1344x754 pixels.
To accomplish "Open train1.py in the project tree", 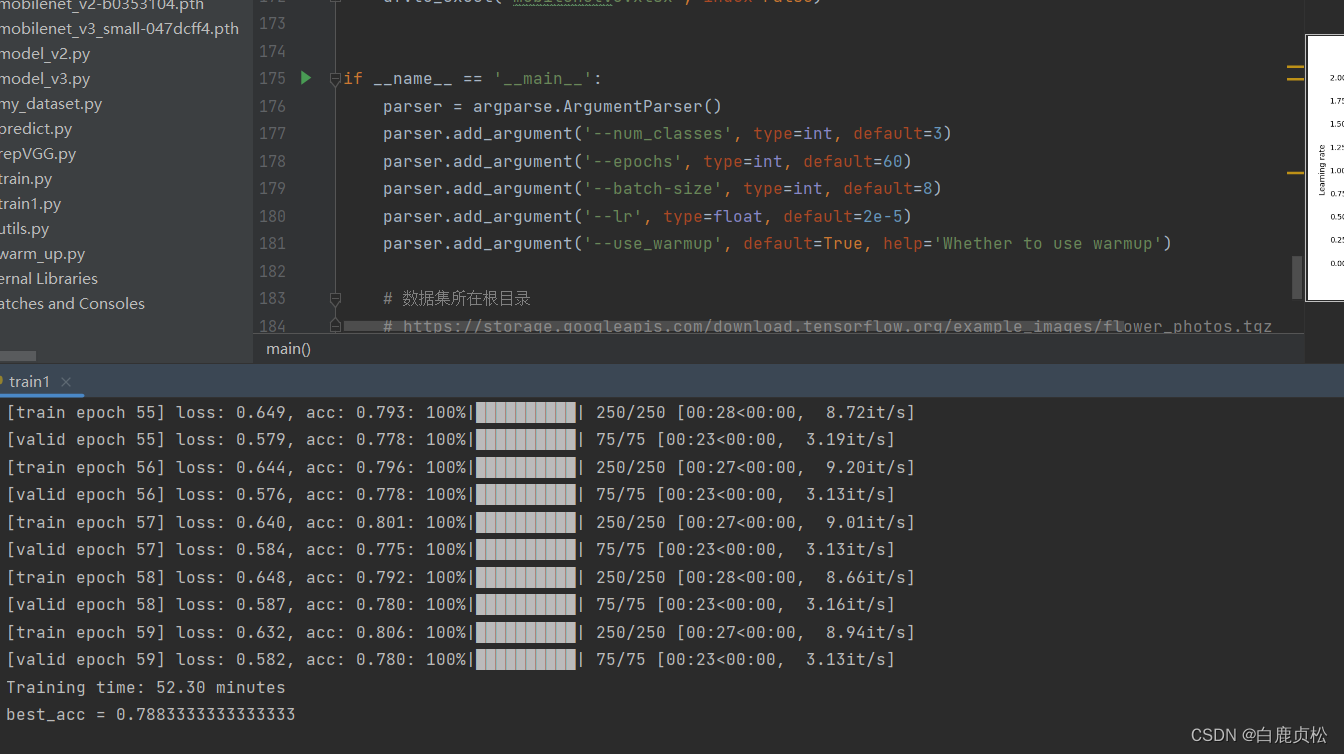I will [x=31, y=204].
